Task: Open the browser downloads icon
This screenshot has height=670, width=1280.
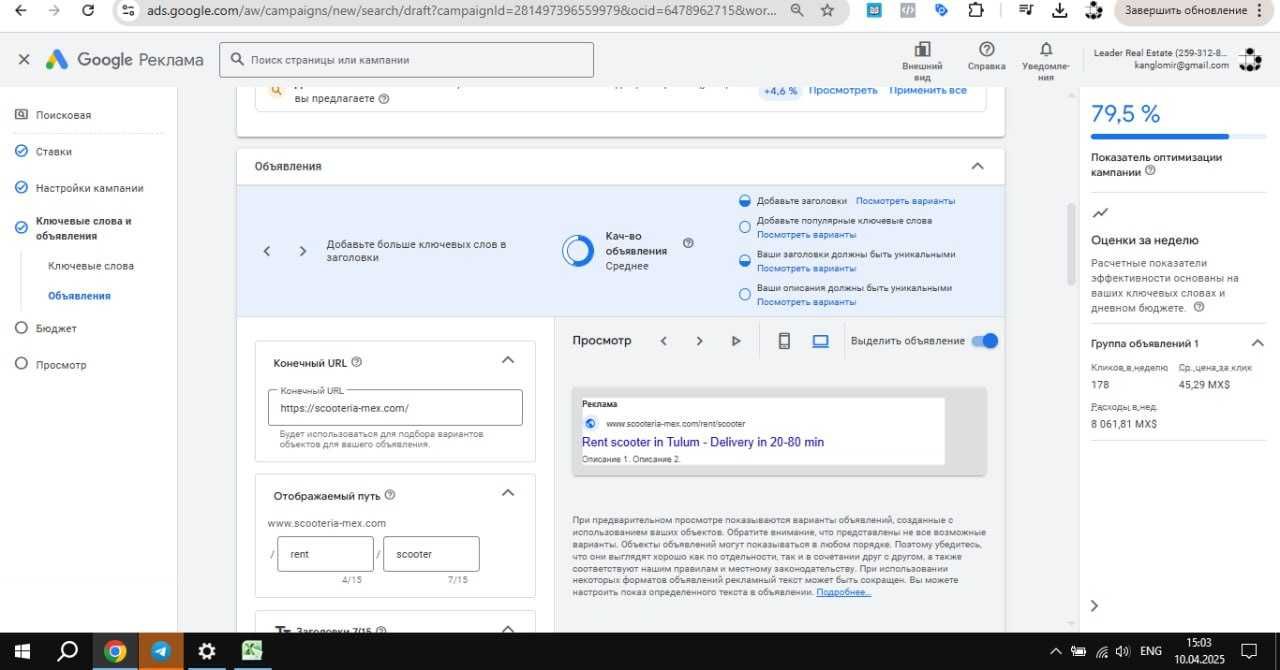Action: click(x=1060, y=11)
